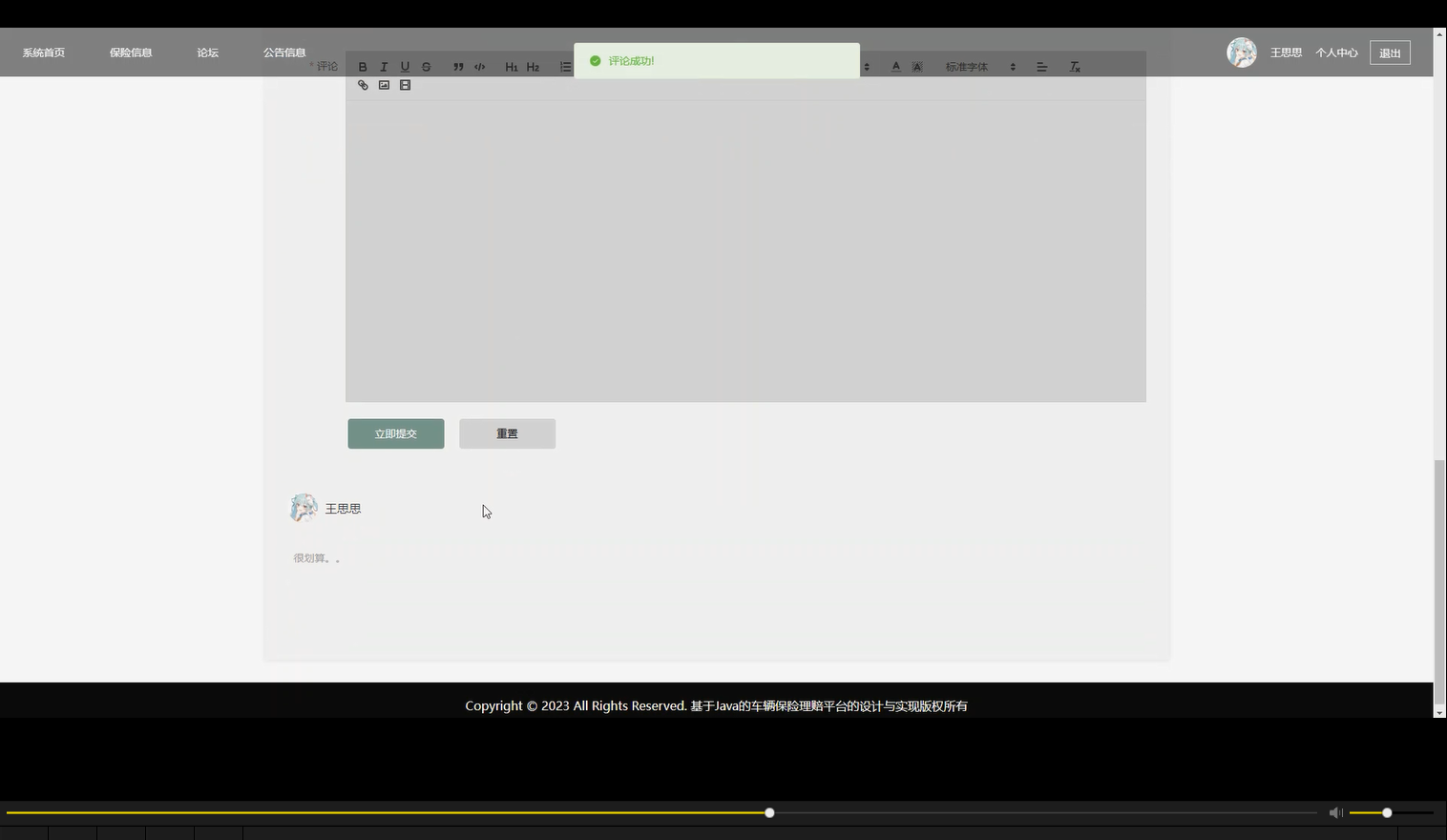Insert a video into the comment
This screenshot has width=1447, height=840.
405,85
